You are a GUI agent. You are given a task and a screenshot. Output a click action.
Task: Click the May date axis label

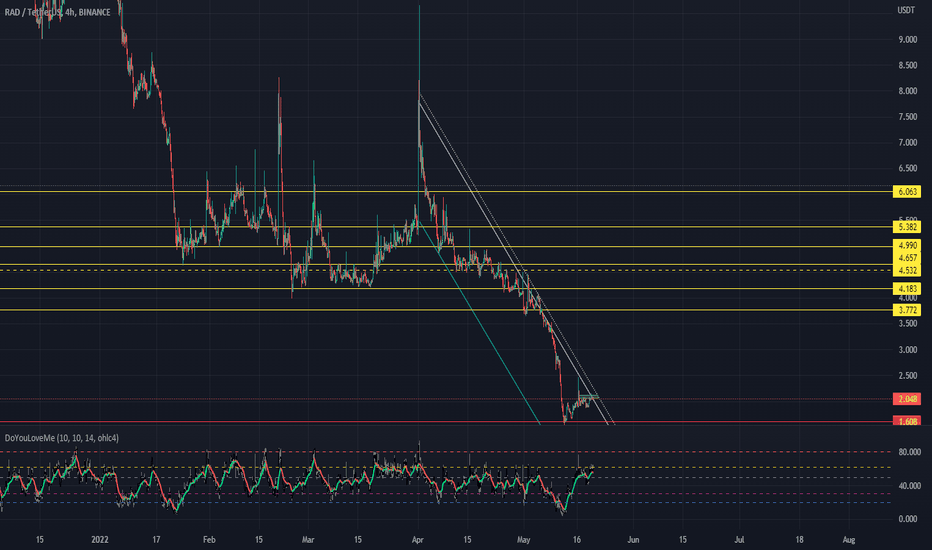click(524, 540)
